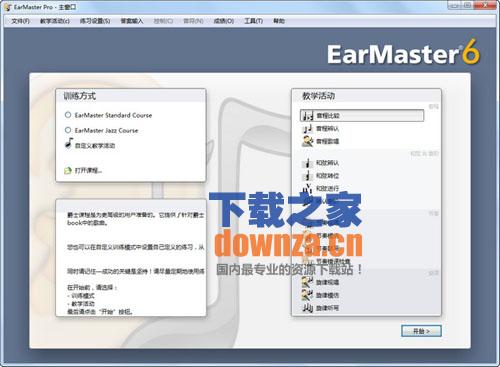This screenshot has width=500, height=367.
Task: Click the 节奏错误检查 activity label
Action: pyautogui.click(x=333, y=261)
